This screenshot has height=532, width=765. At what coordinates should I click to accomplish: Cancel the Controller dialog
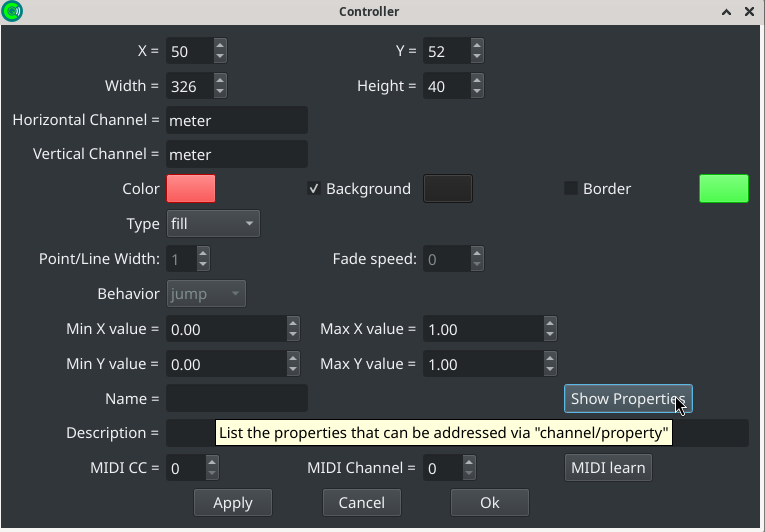coord(362,503)
